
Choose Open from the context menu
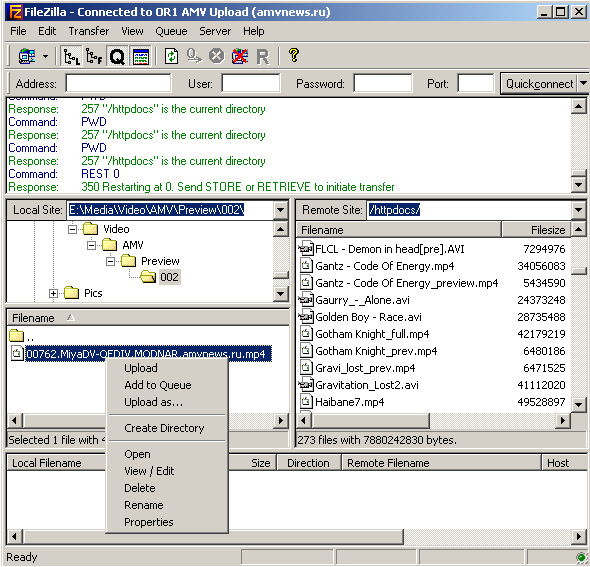[x=137, y=454]
